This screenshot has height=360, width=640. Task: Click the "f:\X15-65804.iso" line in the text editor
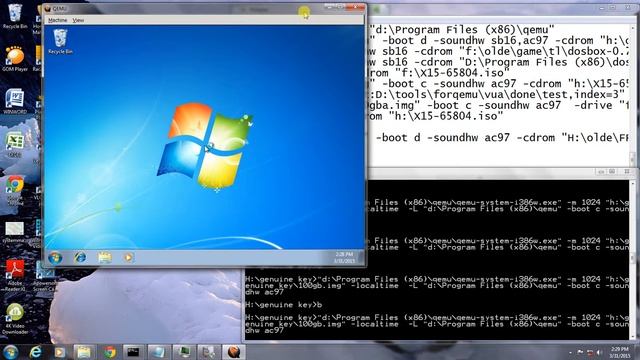440,73
